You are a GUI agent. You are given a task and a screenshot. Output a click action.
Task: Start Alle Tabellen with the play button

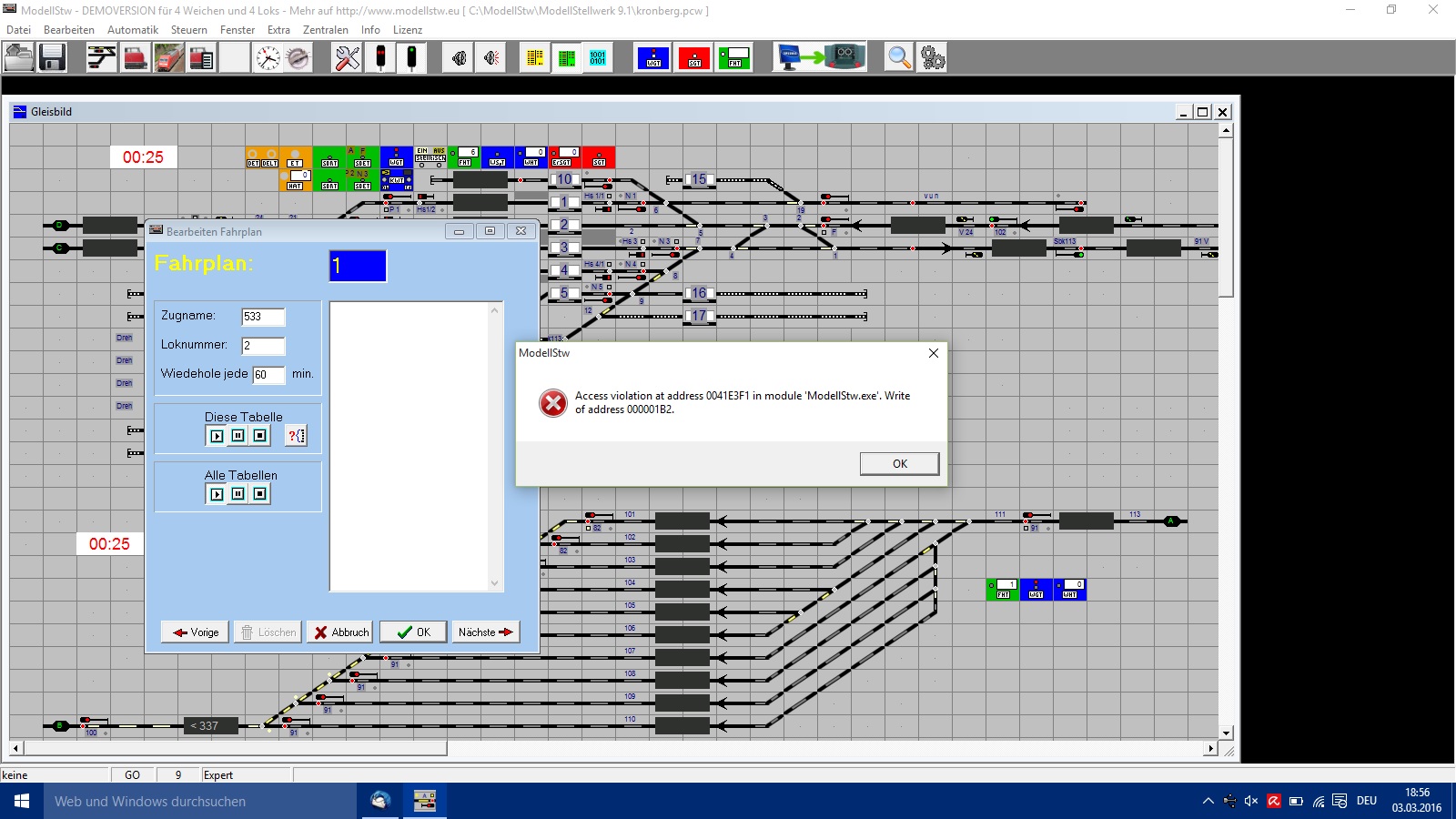pos(217,494)
